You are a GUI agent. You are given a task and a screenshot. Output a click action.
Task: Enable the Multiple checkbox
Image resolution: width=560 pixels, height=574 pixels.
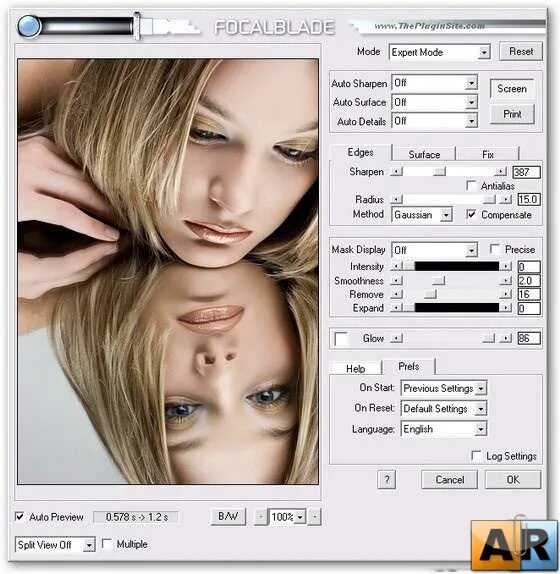(x=107, y=544)
